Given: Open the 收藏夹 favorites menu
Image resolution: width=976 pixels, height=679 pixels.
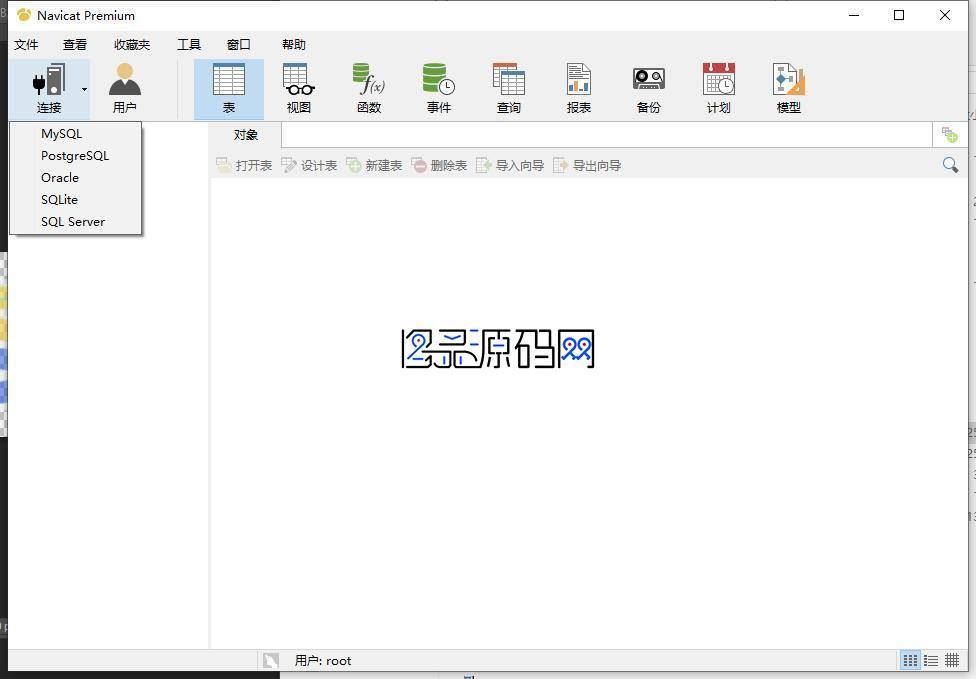Looking at the screenshot, I should pos(132,45).
